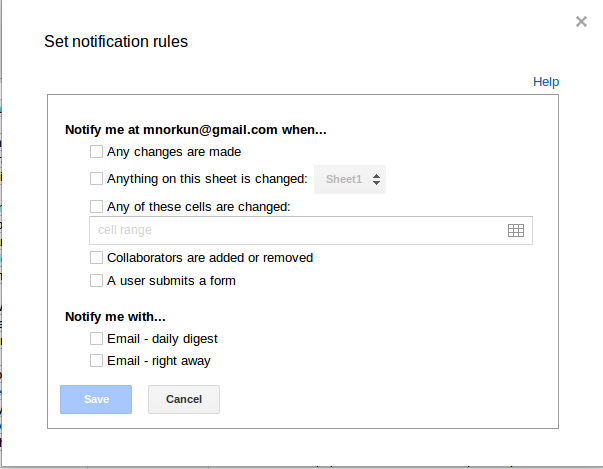
Task: Tick the 'Email - right away' checkbox
Action: pos(97,361)
